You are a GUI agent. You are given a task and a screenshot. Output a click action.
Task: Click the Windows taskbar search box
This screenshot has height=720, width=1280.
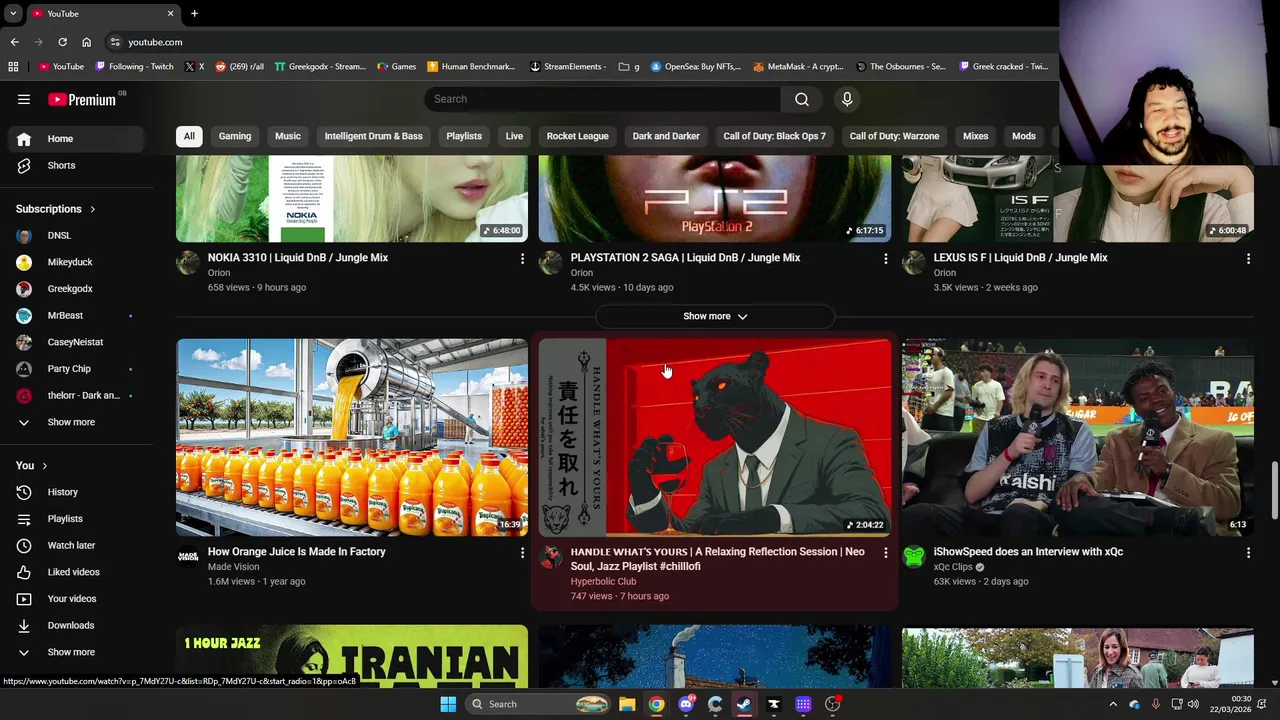tap(539, 704)
